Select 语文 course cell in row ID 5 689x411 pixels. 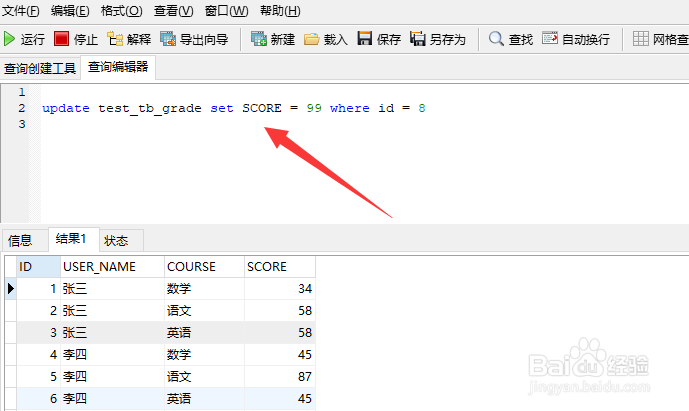(204, 376)
